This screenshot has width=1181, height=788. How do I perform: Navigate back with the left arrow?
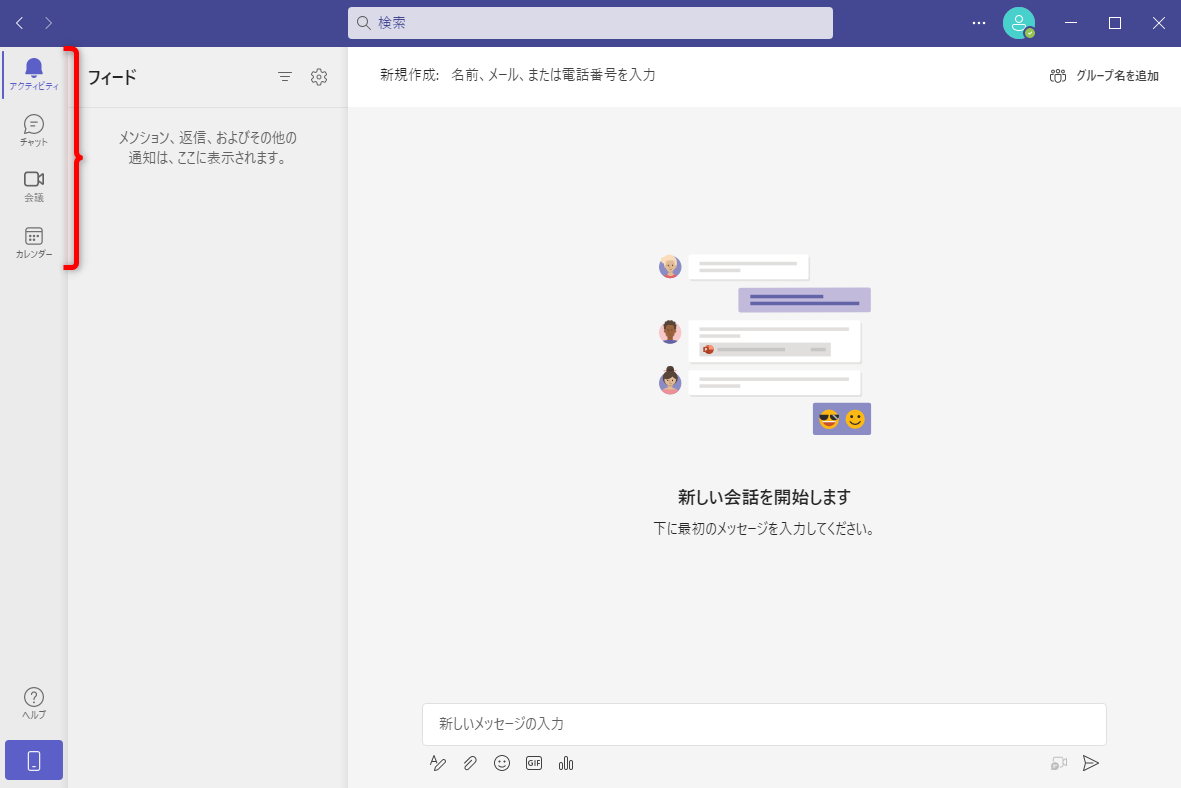click(x=18, y=22)
